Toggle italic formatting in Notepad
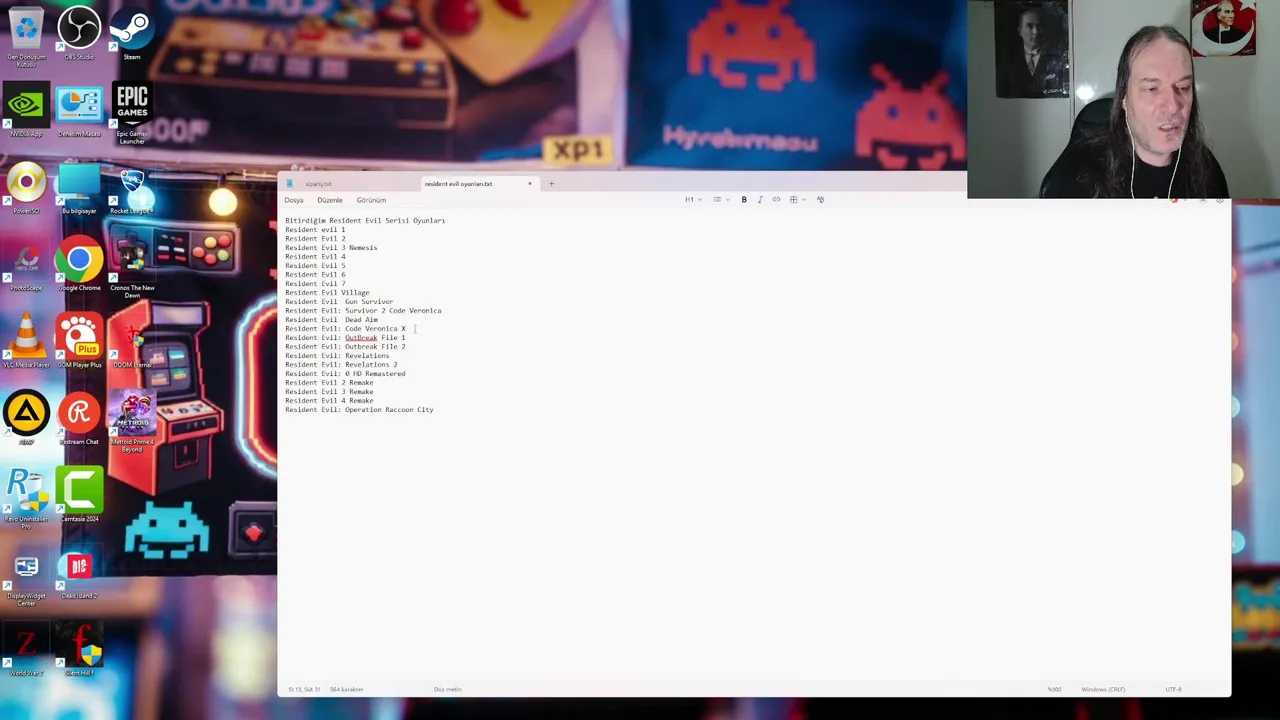 point(760,200)
